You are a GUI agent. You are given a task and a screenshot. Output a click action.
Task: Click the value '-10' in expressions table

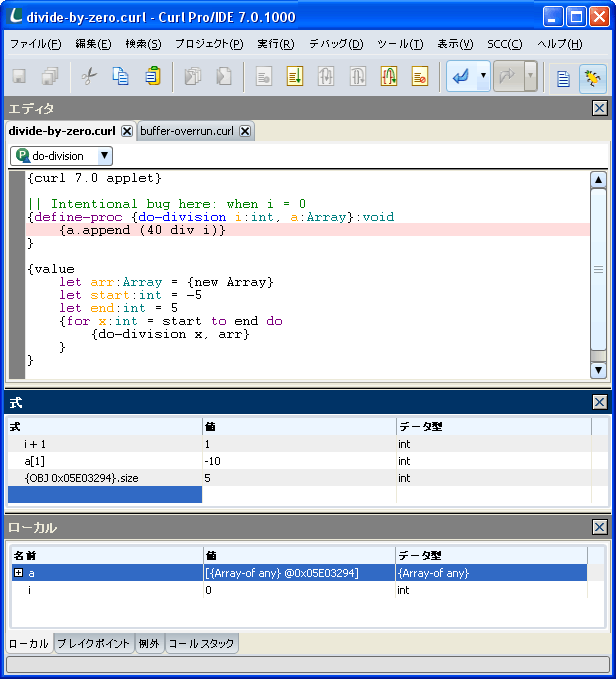213,461
